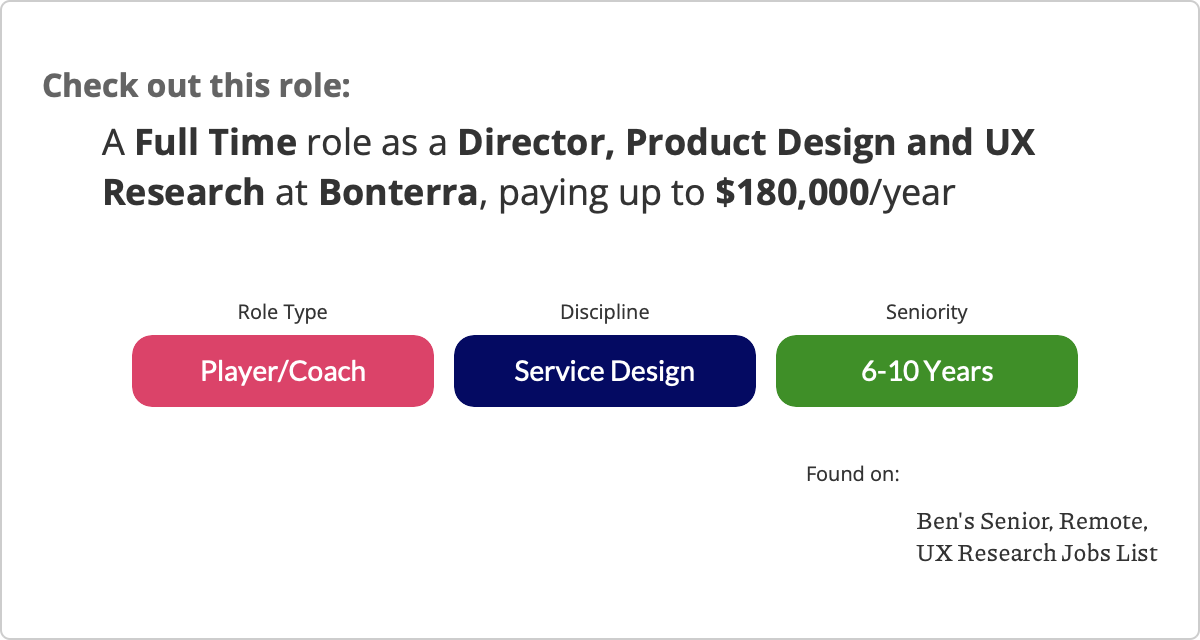The width and height of the screenshot is (1200, 640).
Task: Click the "/year" text after salary
Action: [914, 192]
